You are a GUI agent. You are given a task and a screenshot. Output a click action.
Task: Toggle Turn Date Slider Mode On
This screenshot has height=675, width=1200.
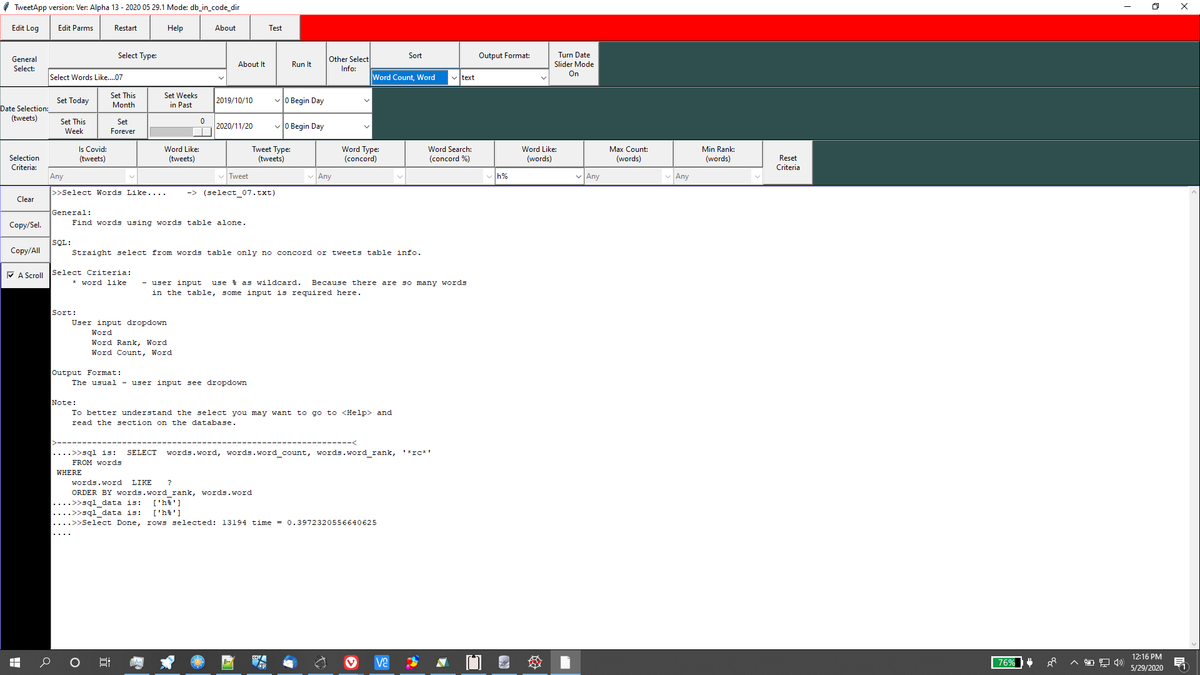tap(574, 64)
